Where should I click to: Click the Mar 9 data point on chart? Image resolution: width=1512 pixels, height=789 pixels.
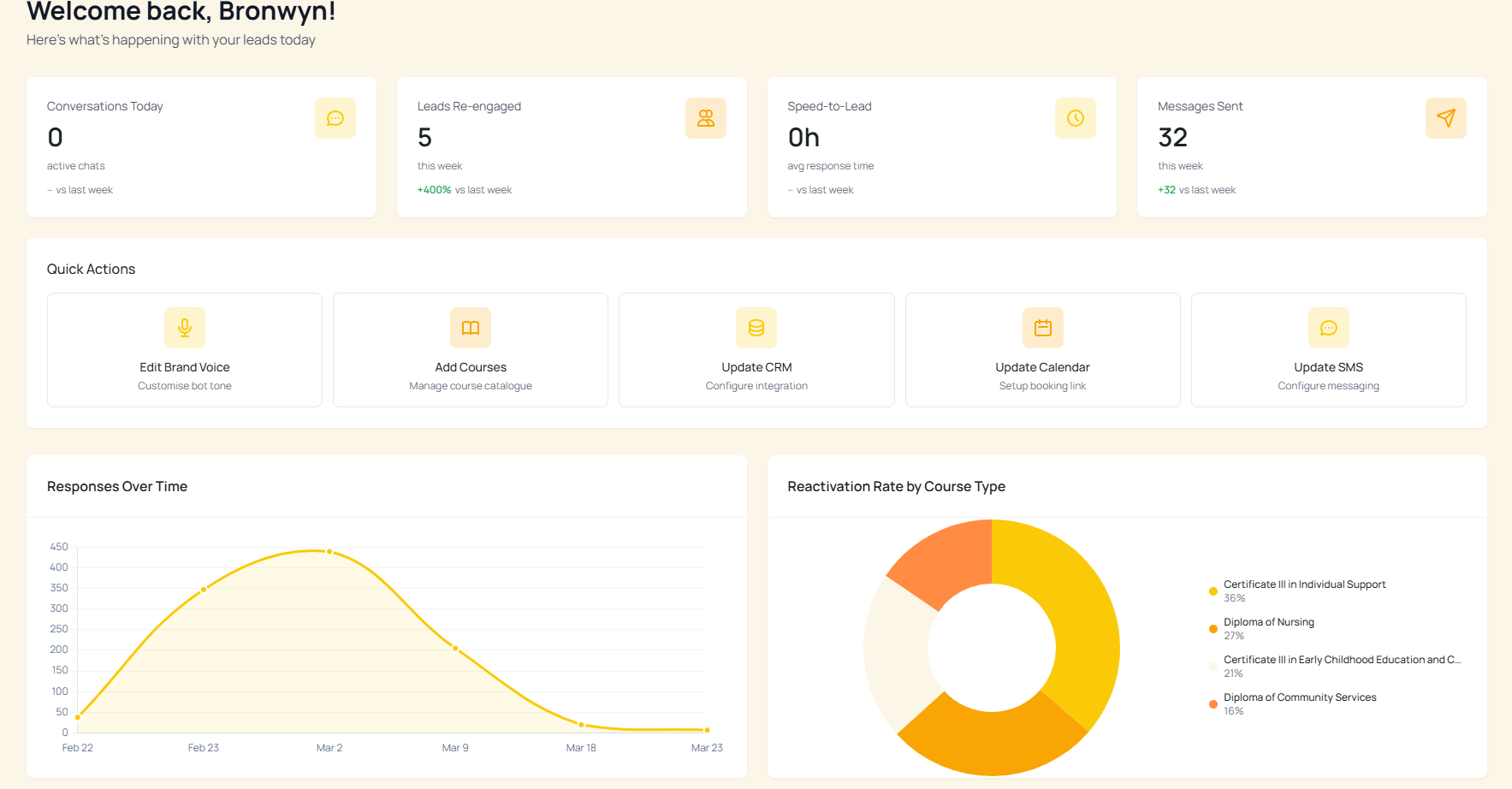(455, 649)
